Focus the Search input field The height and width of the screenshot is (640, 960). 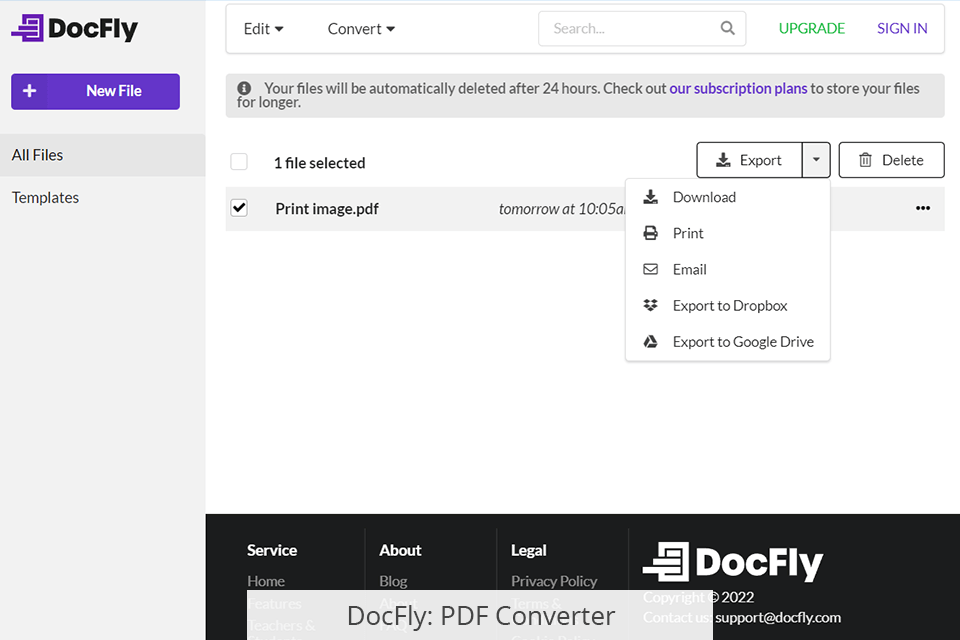click(x=642, y=28)
